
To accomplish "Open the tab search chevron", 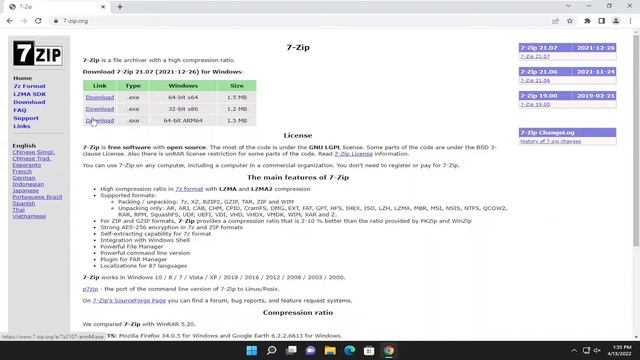I will point(568,6).
